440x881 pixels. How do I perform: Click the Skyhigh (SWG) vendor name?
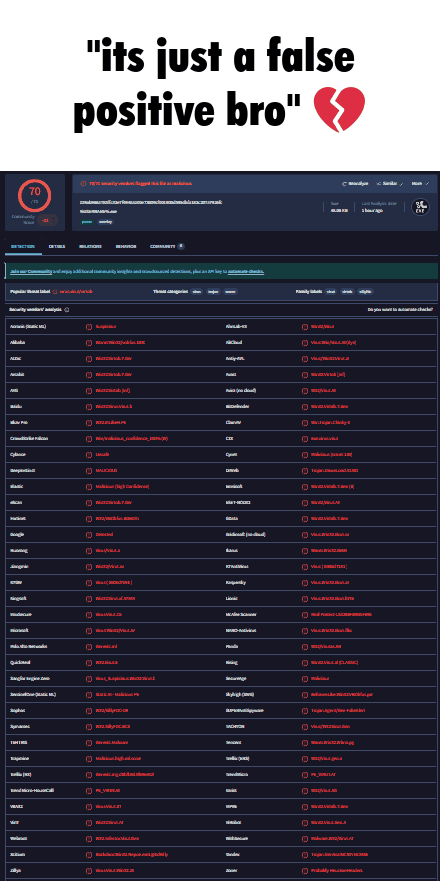[239, 694]
